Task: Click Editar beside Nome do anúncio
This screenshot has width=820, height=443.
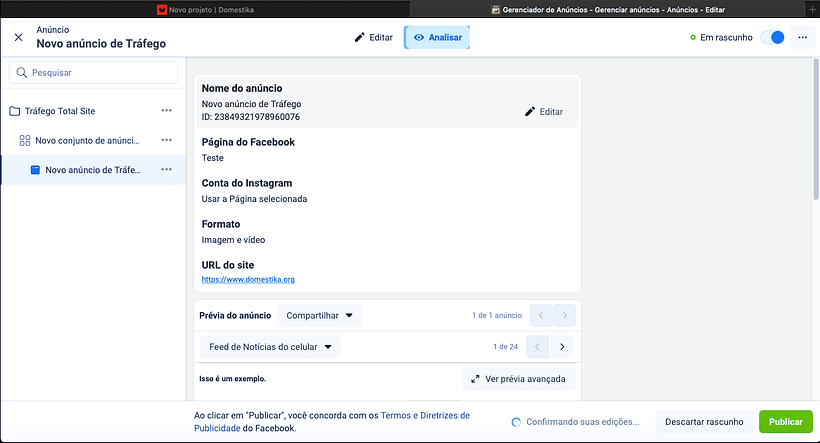Action: 544,111
